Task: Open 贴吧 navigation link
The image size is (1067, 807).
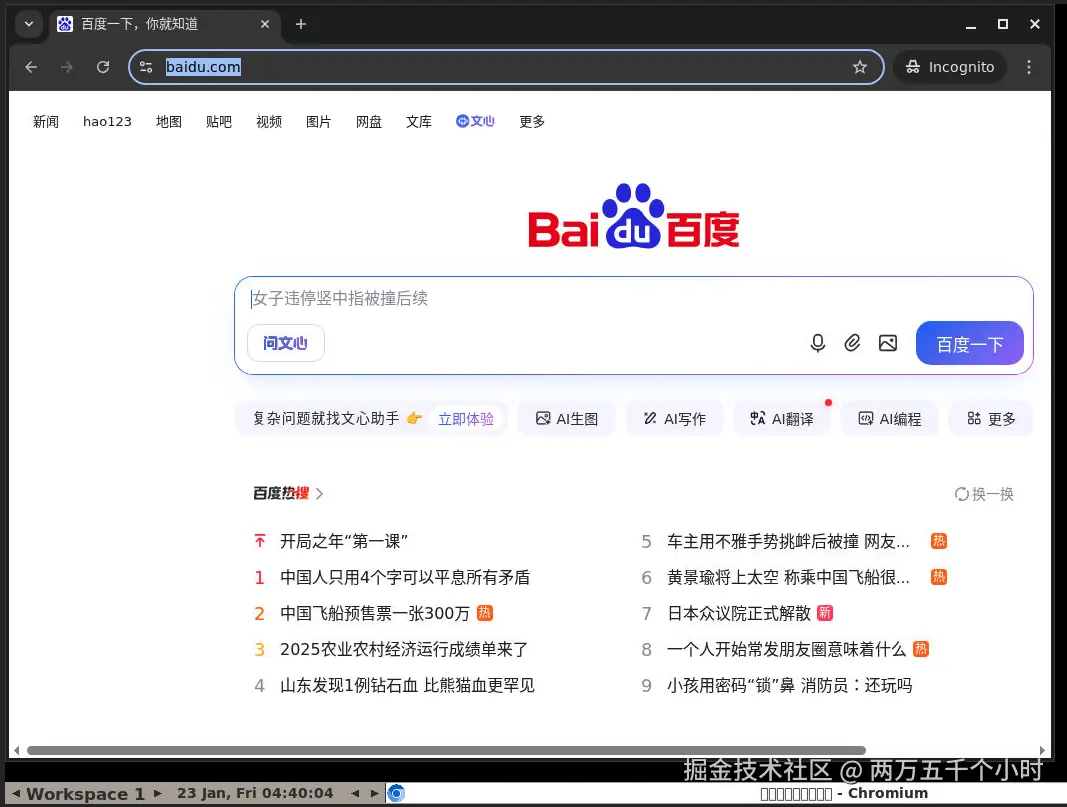Action: click(x=219, y=122)
